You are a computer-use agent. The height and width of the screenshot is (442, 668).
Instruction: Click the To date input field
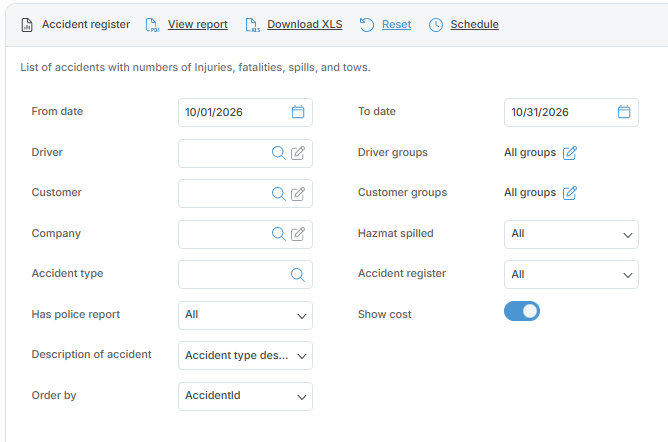(571, 112)
